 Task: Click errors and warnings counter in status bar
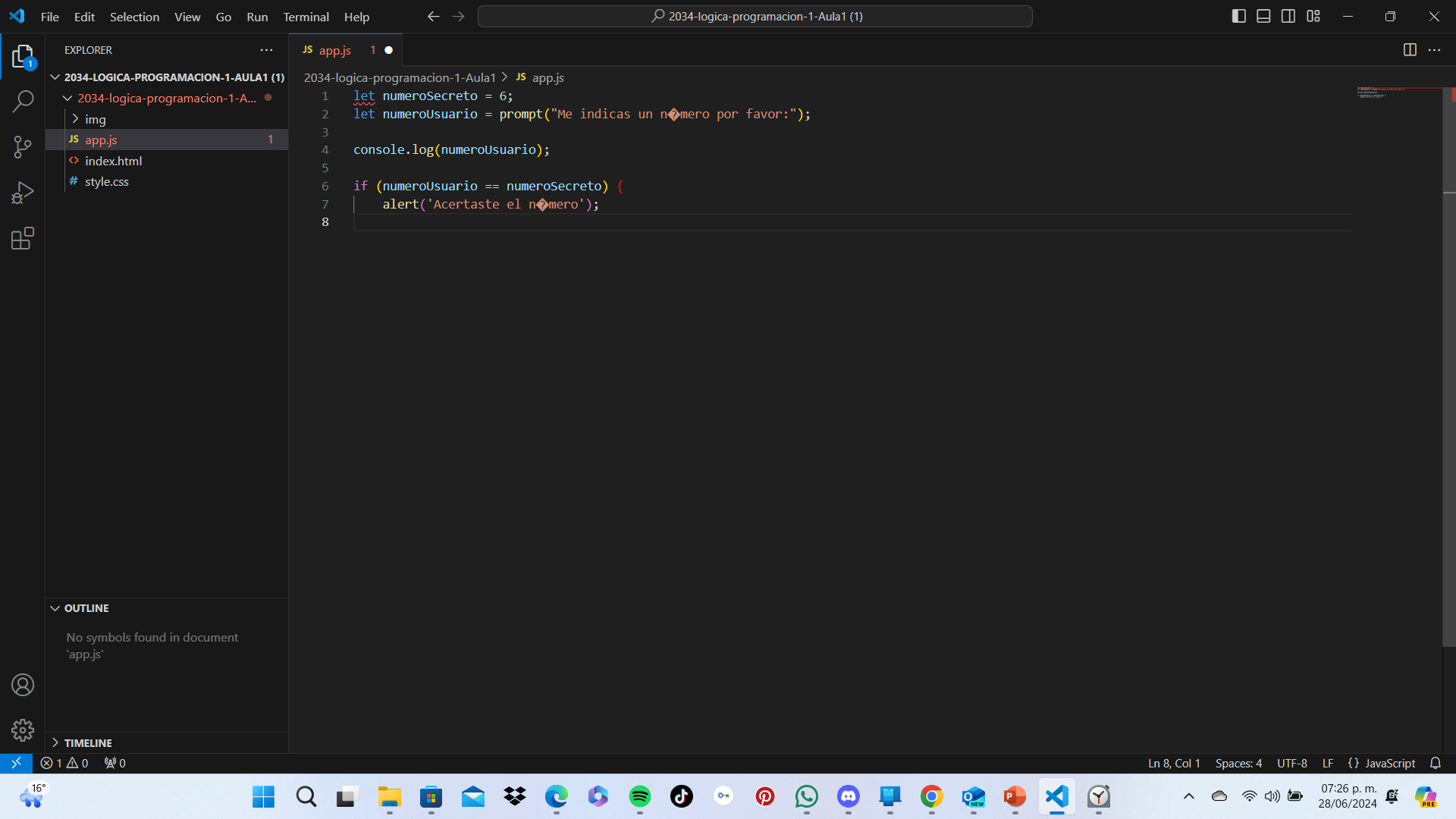[64, 763]
